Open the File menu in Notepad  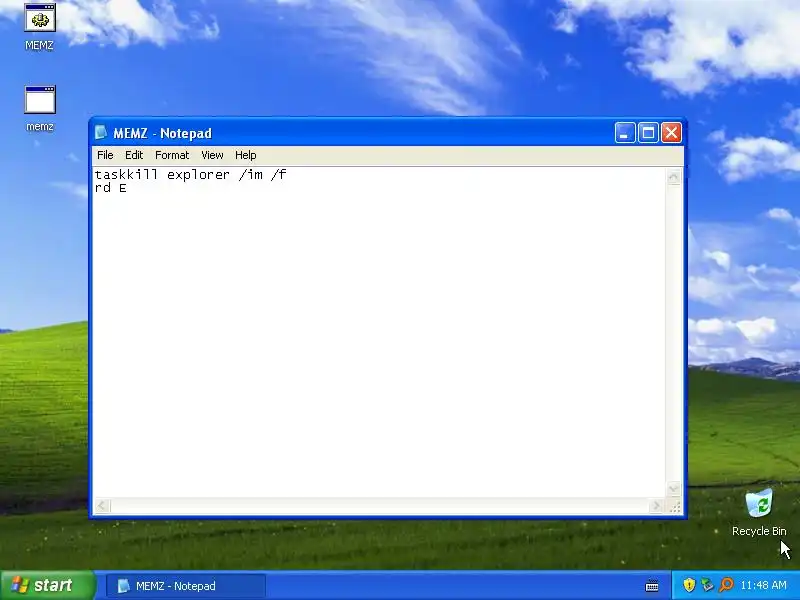pyautogui.click(x=105, y=155)
